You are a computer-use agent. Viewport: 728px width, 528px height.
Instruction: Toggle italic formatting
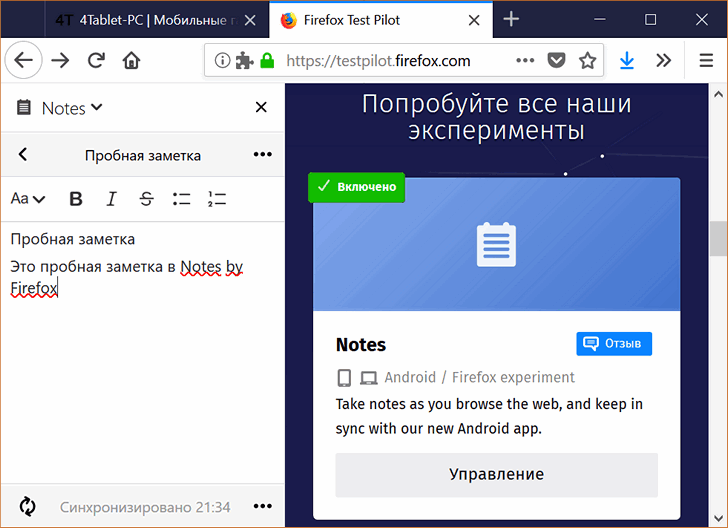point(111,199)
